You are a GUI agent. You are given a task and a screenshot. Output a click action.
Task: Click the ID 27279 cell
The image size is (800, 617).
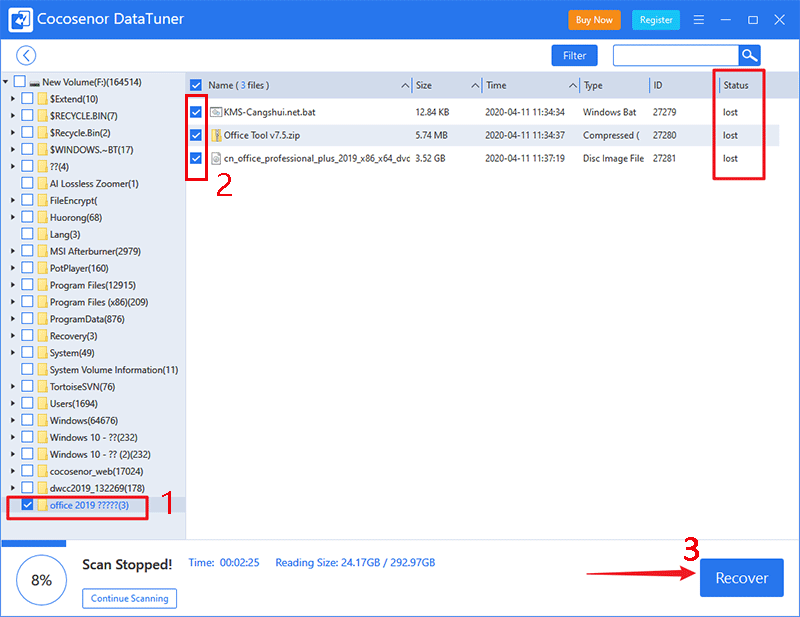click(664, 112)
